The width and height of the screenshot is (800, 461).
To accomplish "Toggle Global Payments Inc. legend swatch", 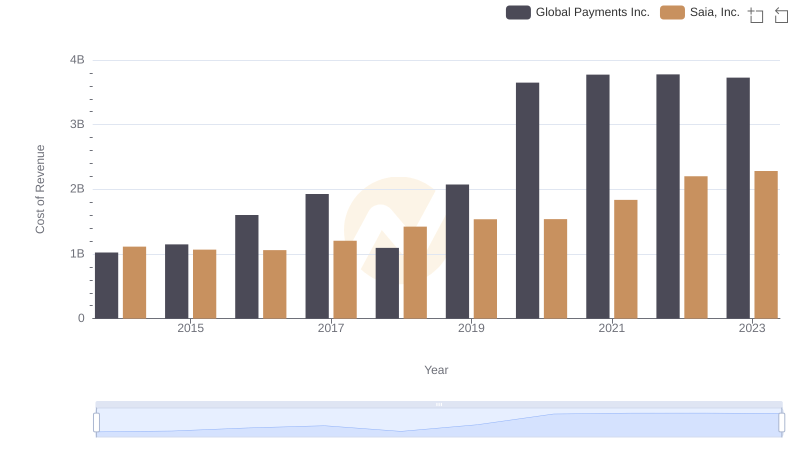I will point(518,12).
